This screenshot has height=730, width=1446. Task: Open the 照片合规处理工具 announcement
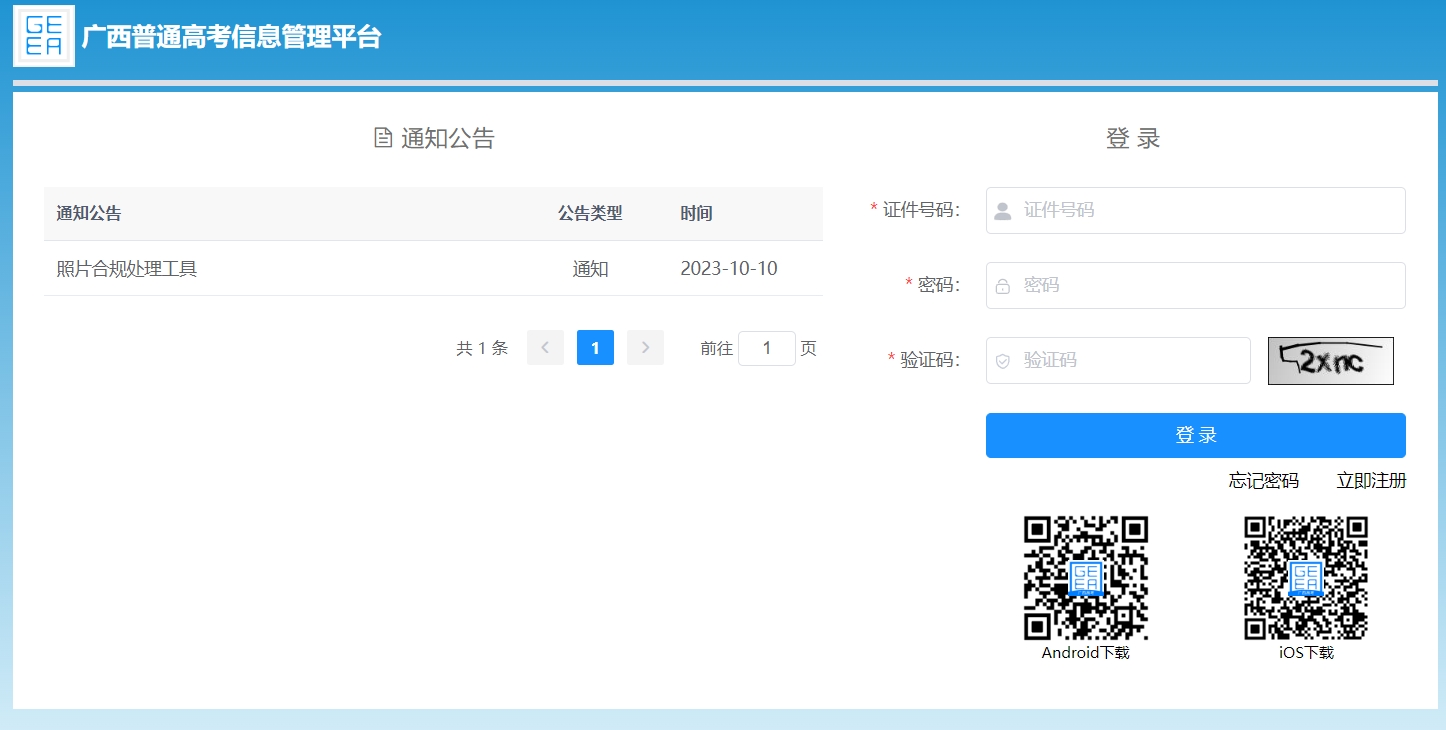[126, 268]
